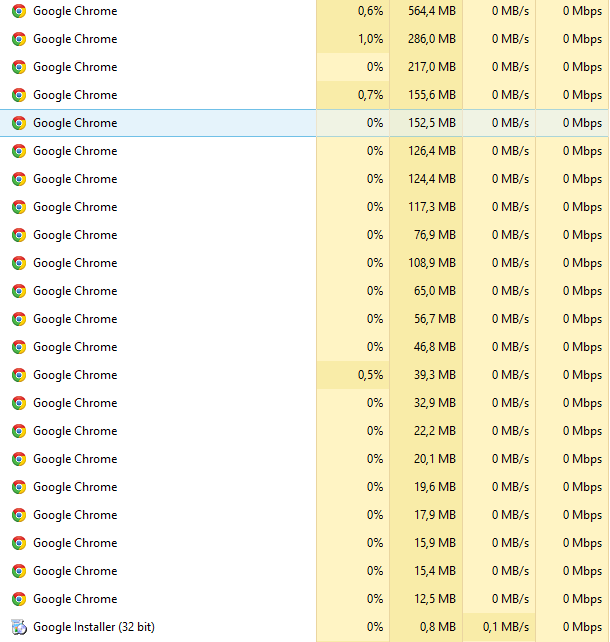Click the Google Installer (32 bit) icon
The height and width of the screenshot is (642, 610).
click(19, 627)
